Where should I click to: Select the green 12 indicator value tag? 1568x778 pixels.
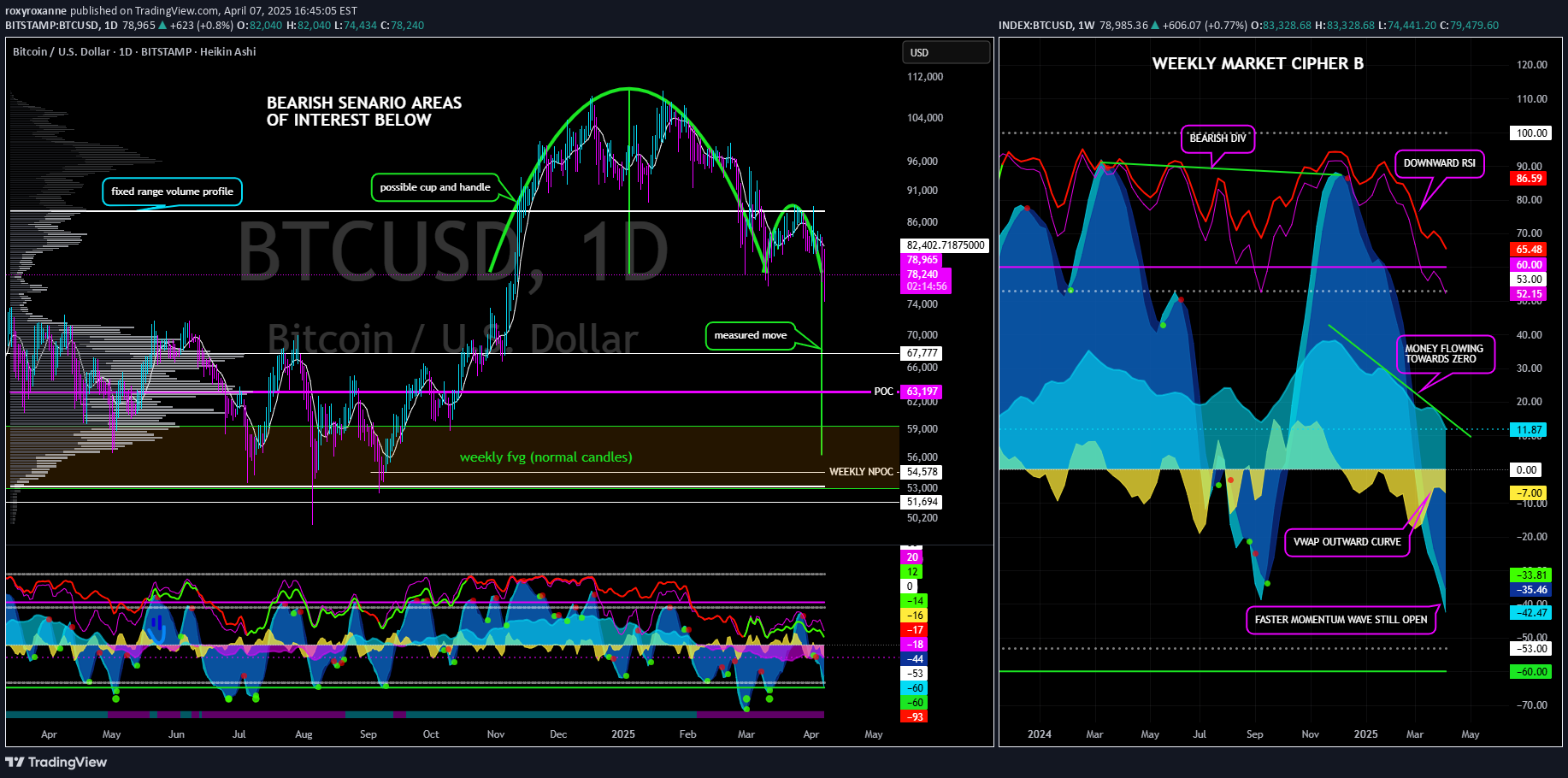(912, 572)
